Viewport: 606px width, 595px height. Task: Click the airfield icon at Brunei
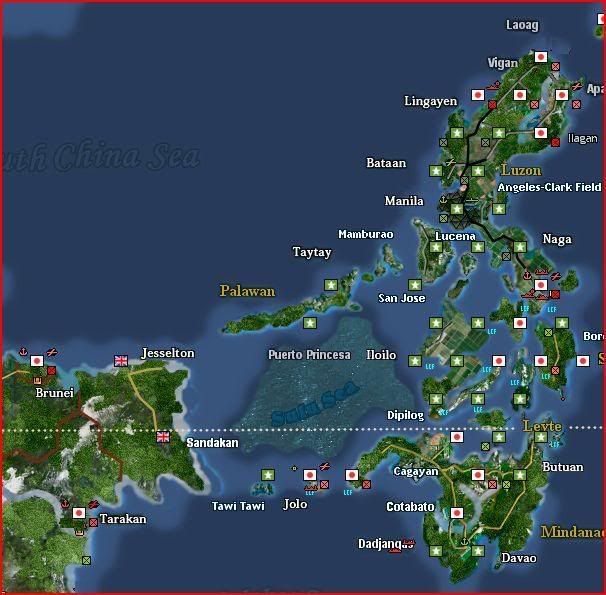click(52, 352)
